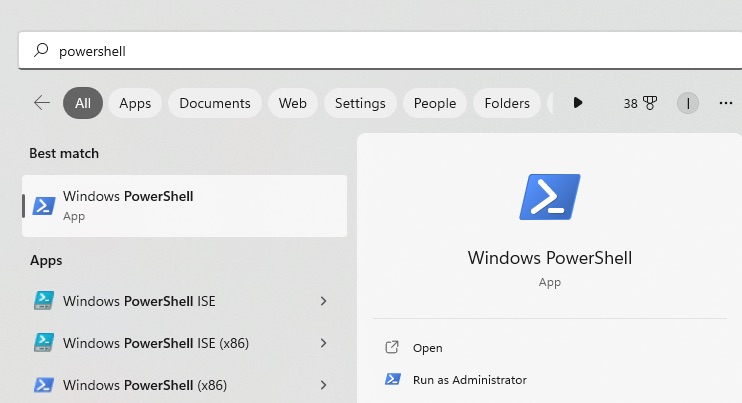This screenshot has height=403, width=742.
Task: Switch to the Apps filter
Action: click(135, 103)
